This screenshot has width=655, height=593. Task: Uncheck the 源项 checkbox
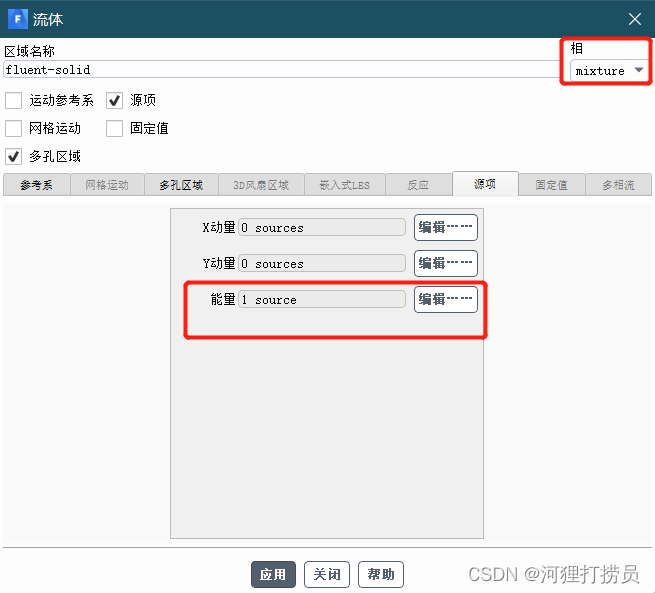pyautogui.click(x=114, y=100)
